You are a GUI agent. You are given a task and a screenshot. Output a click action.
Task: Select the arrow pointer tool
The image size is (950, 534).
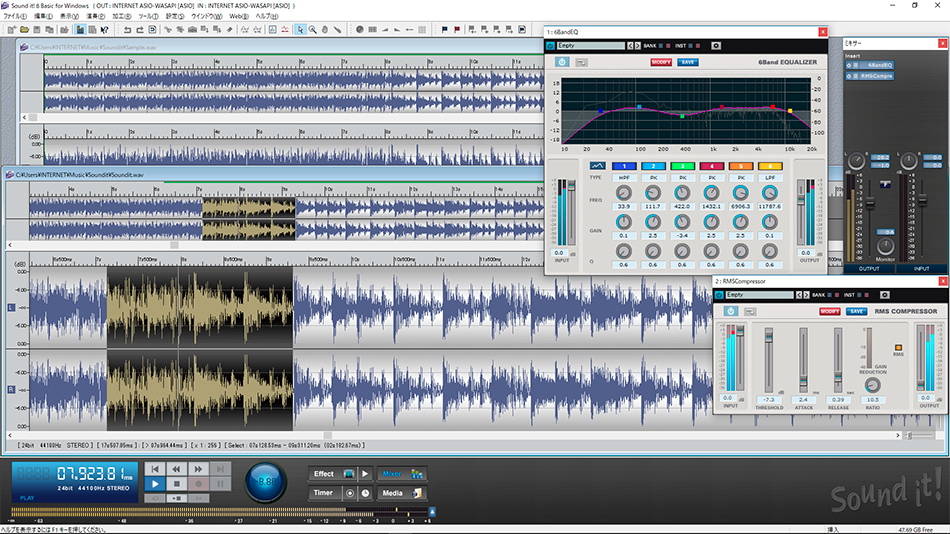300,29
